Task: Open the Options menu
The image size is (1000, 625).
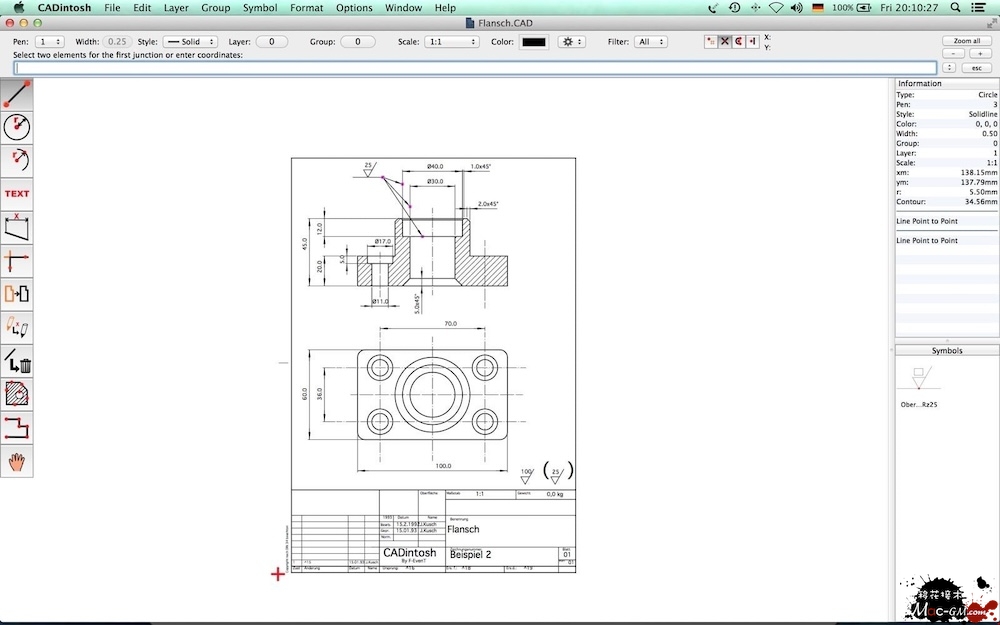Action: coord(354,8)
